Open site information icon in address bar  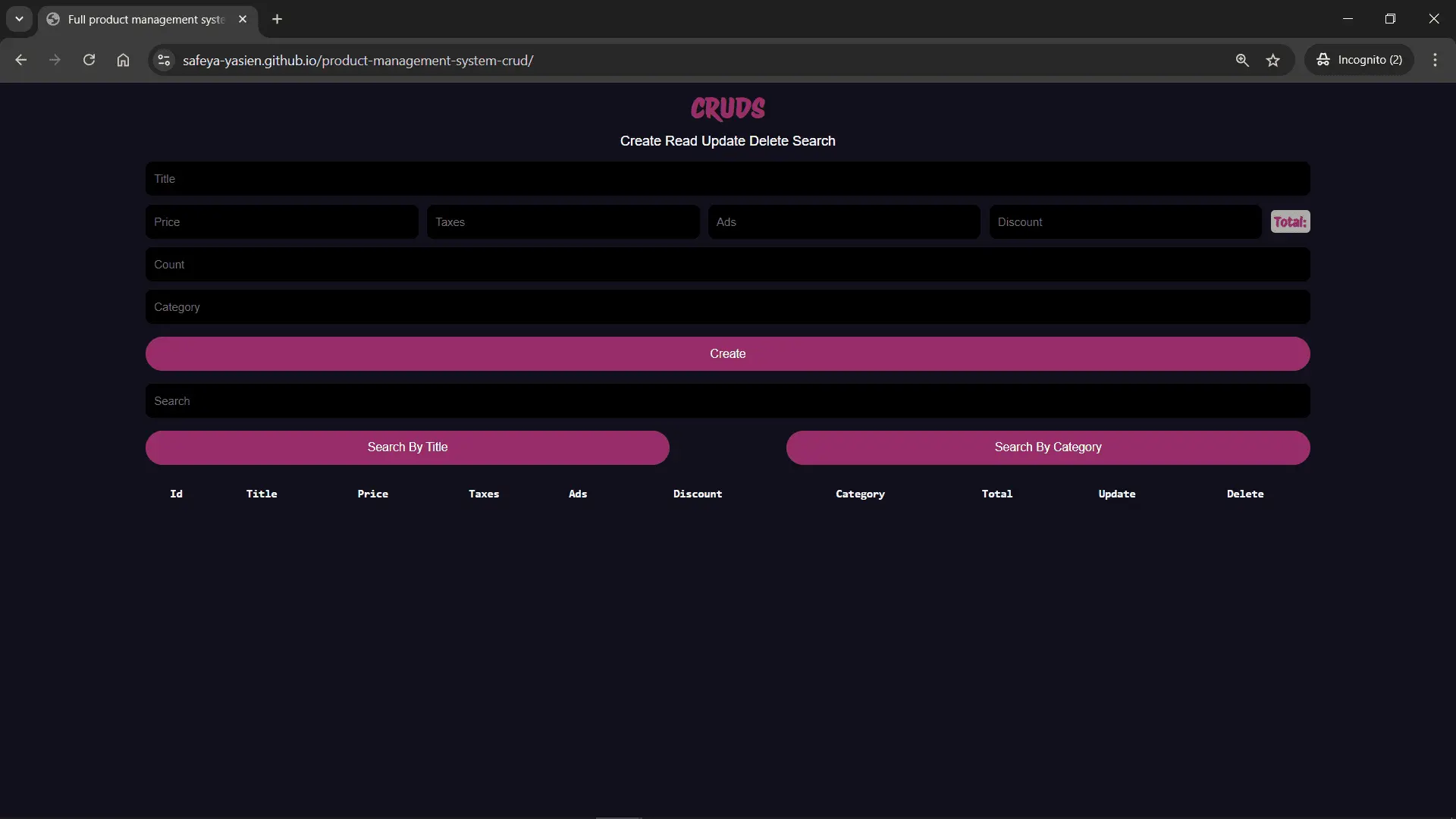click(x=164, y=60)
